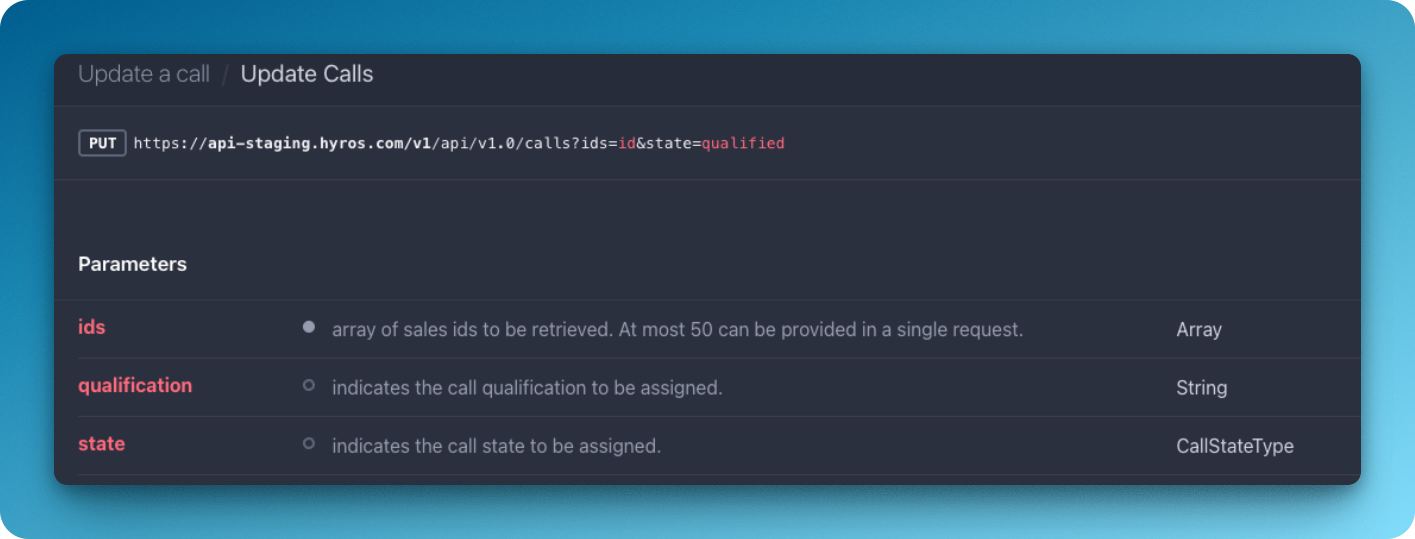Image resolution: width=1415 pixels, height=539 pixels.
Task: Click the Array type label
Action: pyautogui.click(x=1199, y=329)
